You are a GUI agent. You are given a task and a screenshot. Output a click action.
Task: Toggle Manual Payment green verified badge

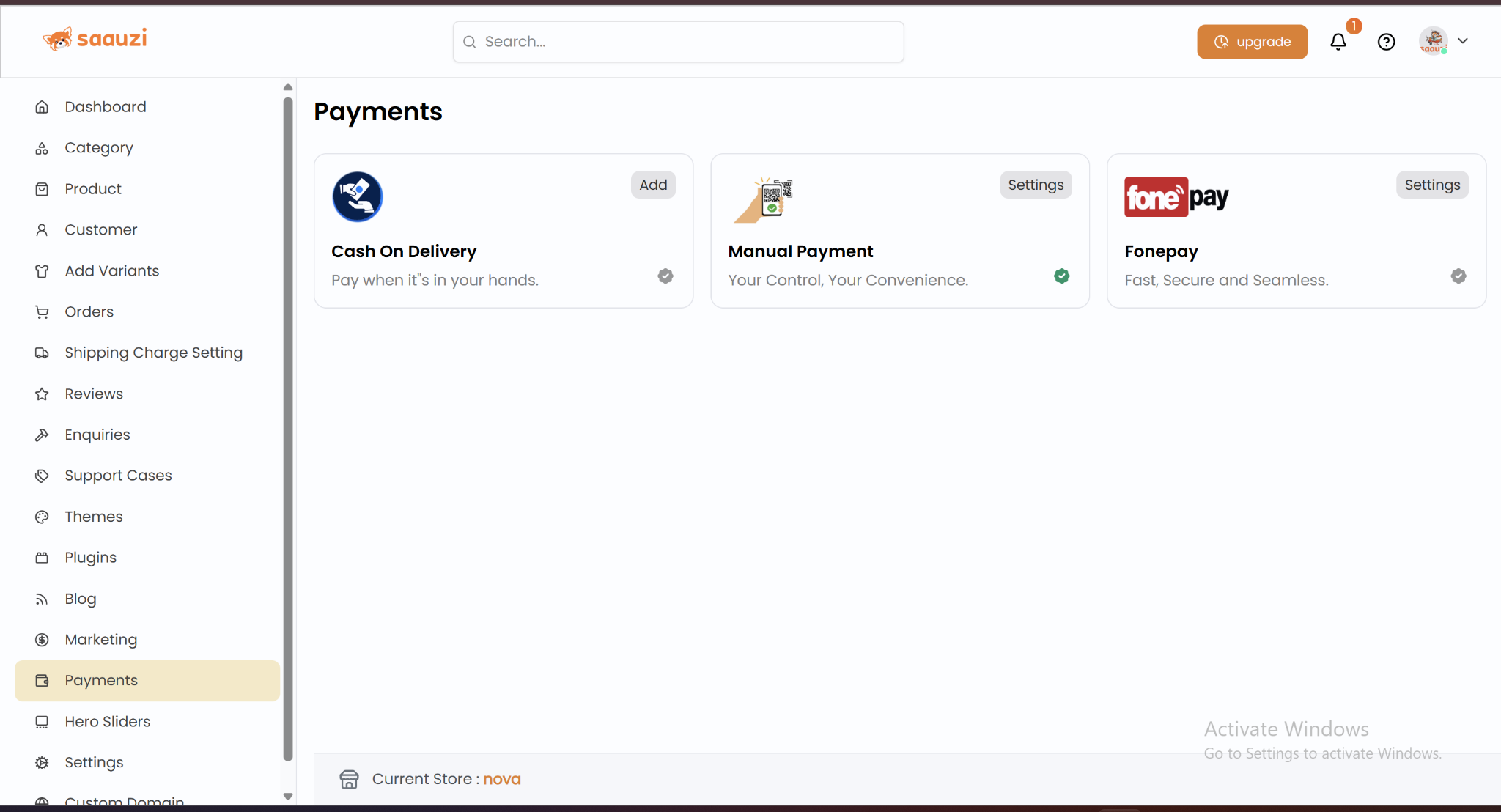click(x=1061, y=276)
